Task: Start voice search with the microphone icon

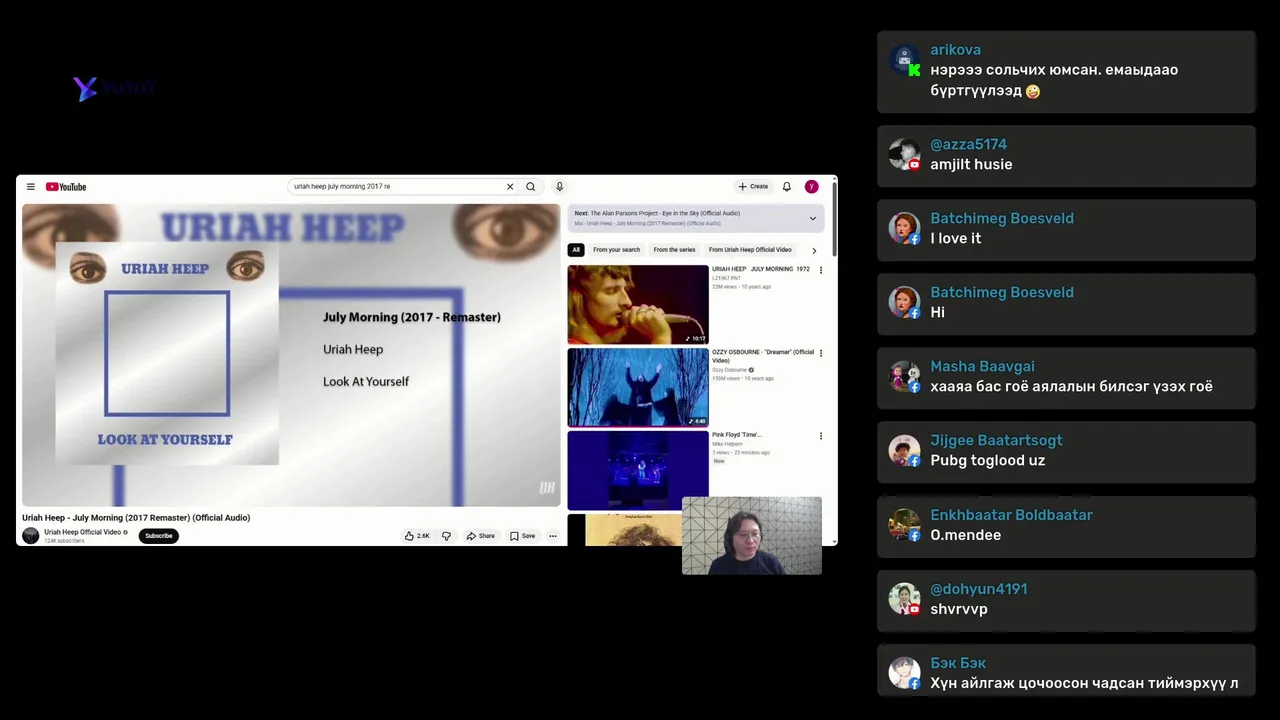Action: [x=559, y=187]
